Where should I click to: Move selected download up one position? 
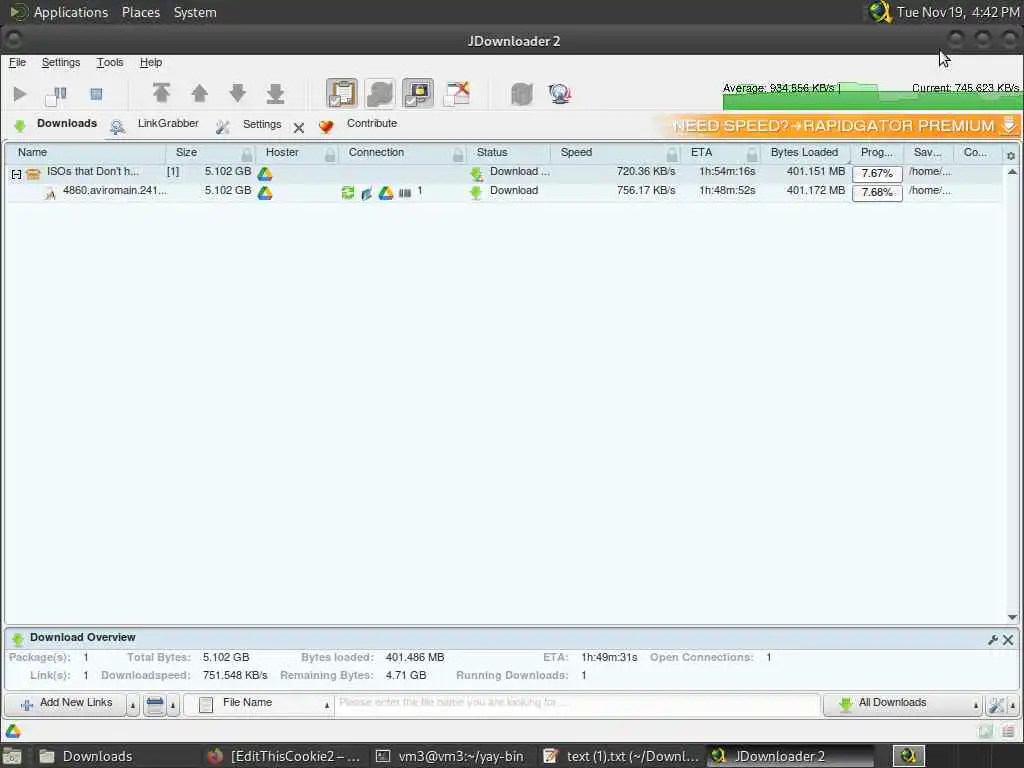pyautogui.click(x=199, y=93)
